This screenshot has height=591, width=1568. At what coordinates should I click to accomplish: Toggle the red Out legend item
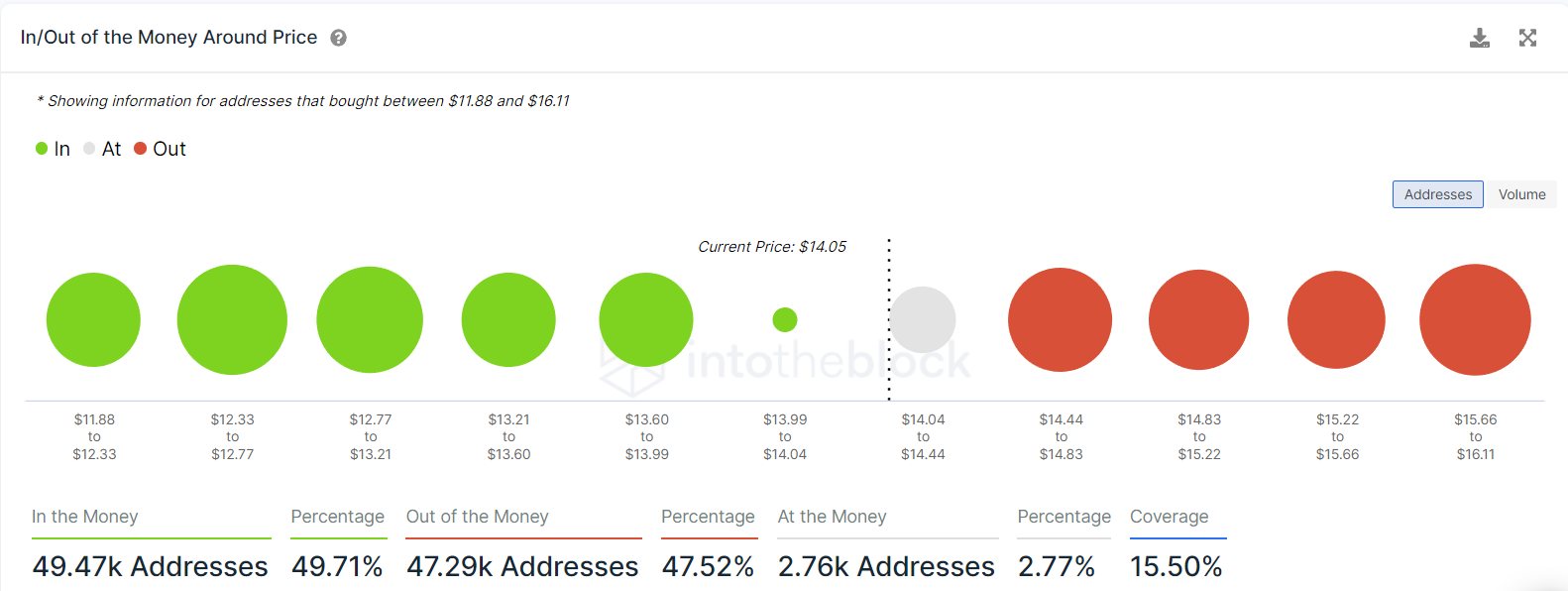pos(161,149)
